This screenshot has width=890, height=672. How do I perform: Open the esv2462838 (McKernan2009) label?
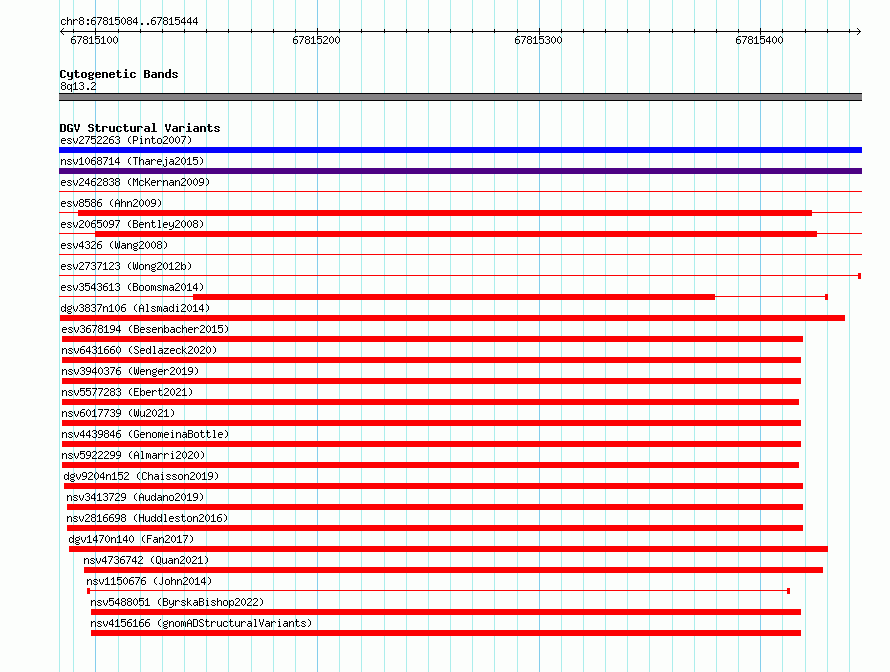tap(135, 182)
